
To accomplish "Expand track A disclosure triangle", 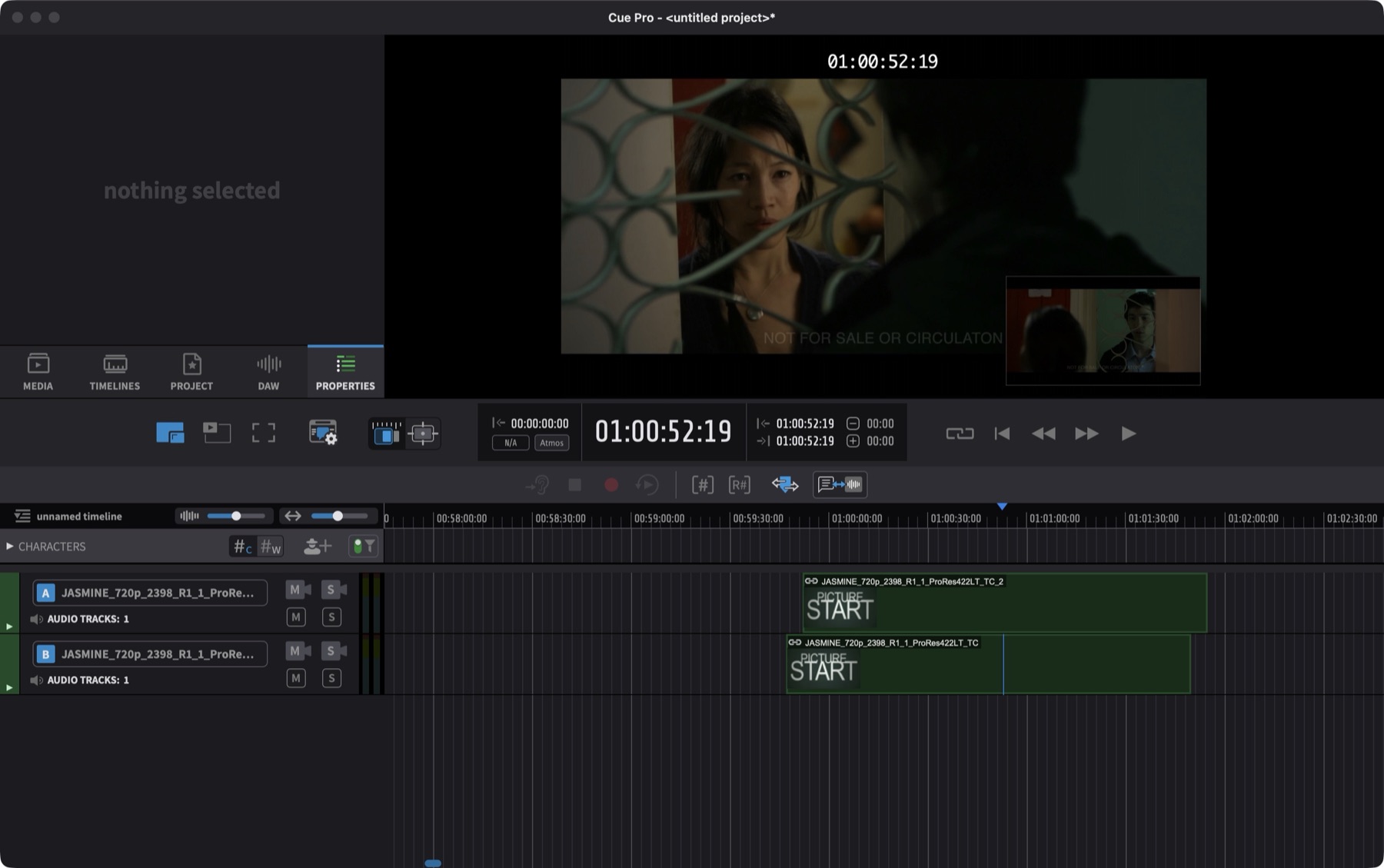I will point(9,626).
